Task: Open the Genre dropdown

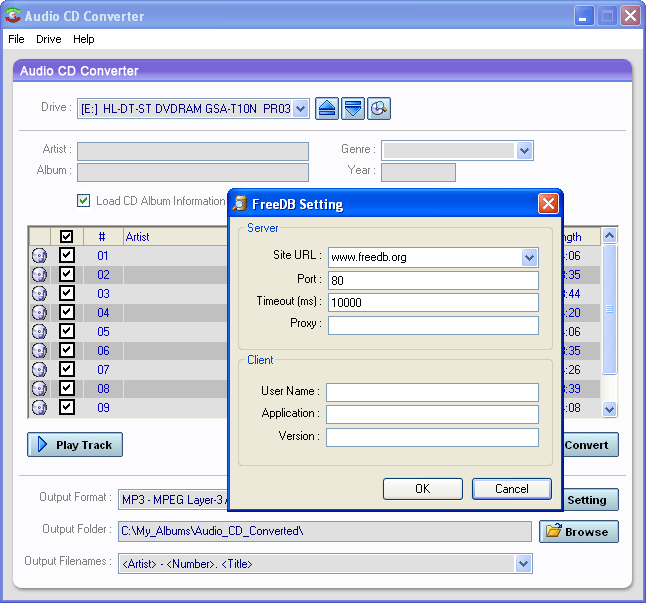Action: pos(524,150)
